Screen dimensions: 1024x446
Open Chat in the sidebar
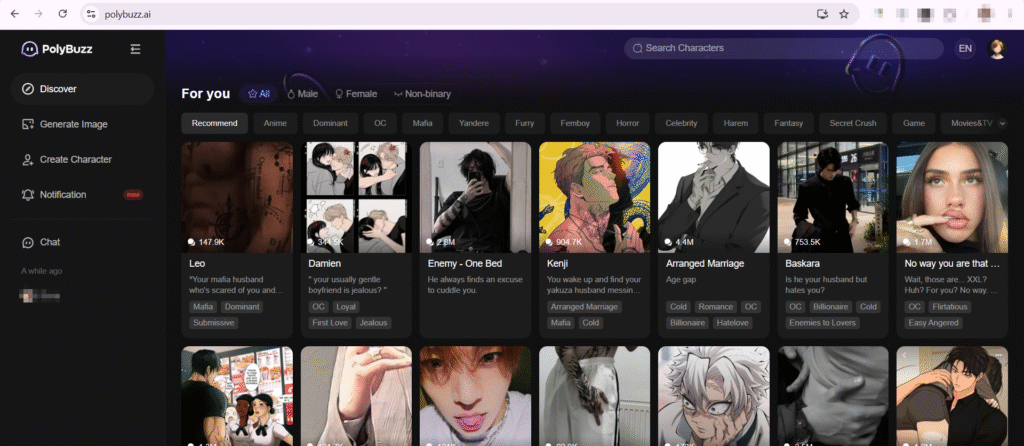[82, 242]
